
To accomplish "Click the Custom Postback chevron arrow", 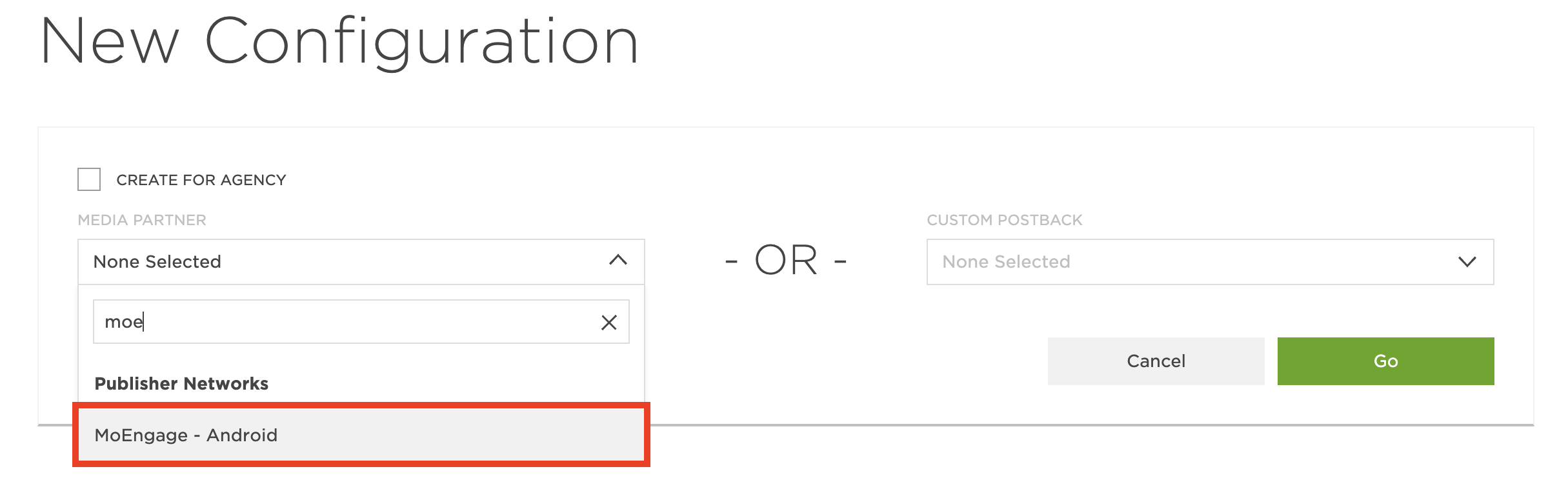I will 1467,262.
